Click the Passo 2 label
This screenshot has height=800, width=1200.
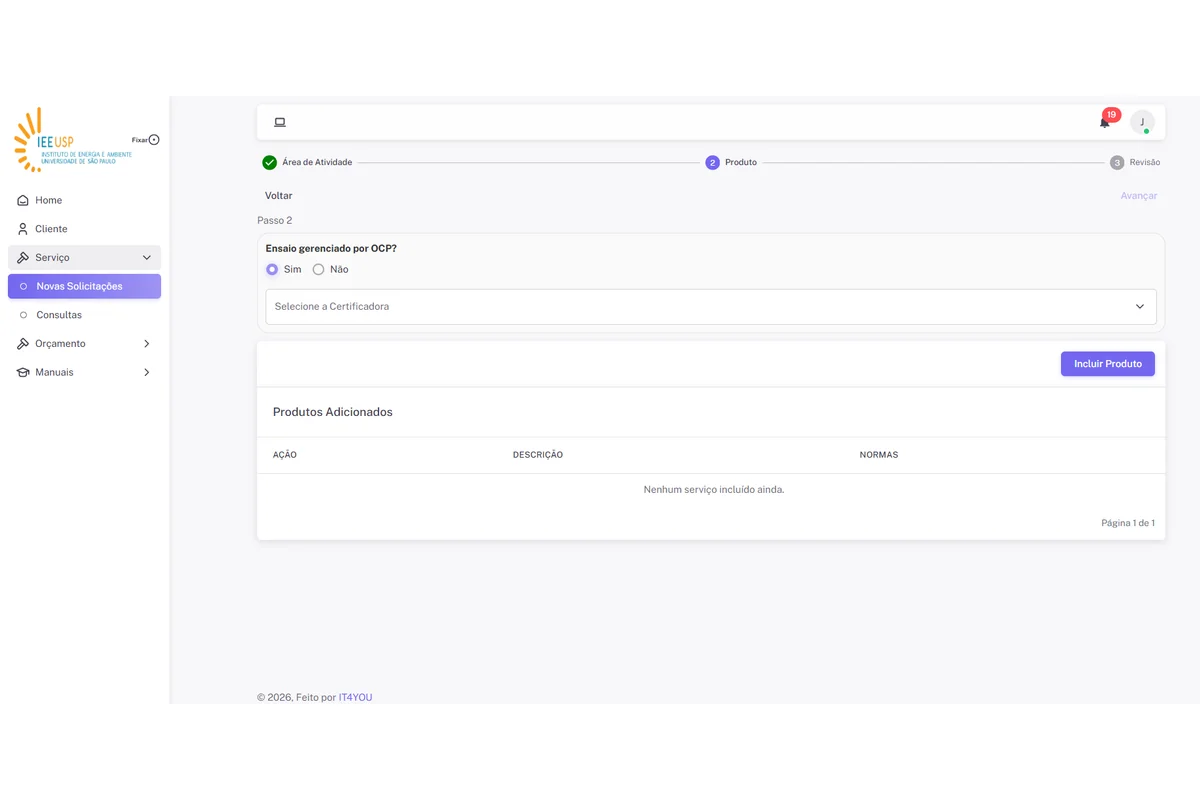point(275,220)
